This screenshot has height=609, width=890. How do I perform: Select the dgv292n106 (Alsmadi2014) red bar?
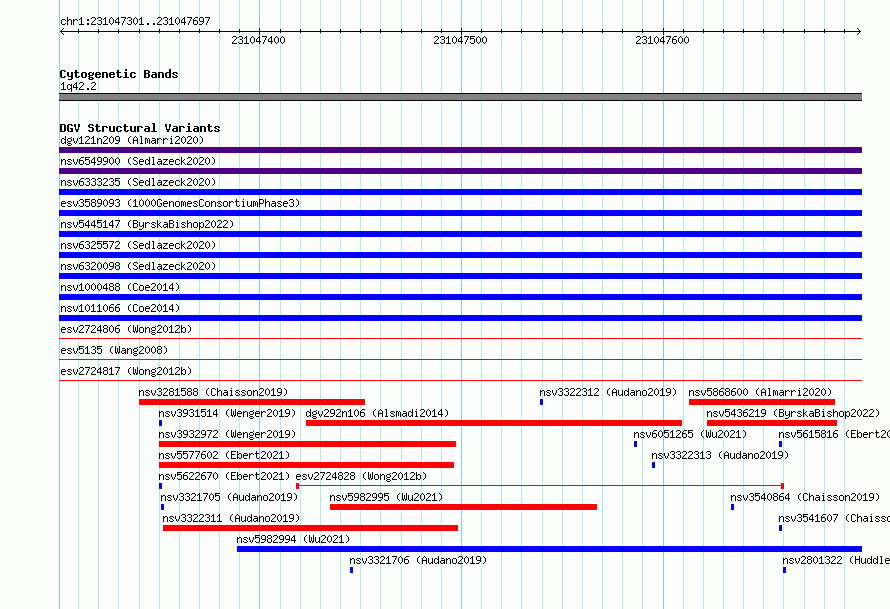(494, 423)
